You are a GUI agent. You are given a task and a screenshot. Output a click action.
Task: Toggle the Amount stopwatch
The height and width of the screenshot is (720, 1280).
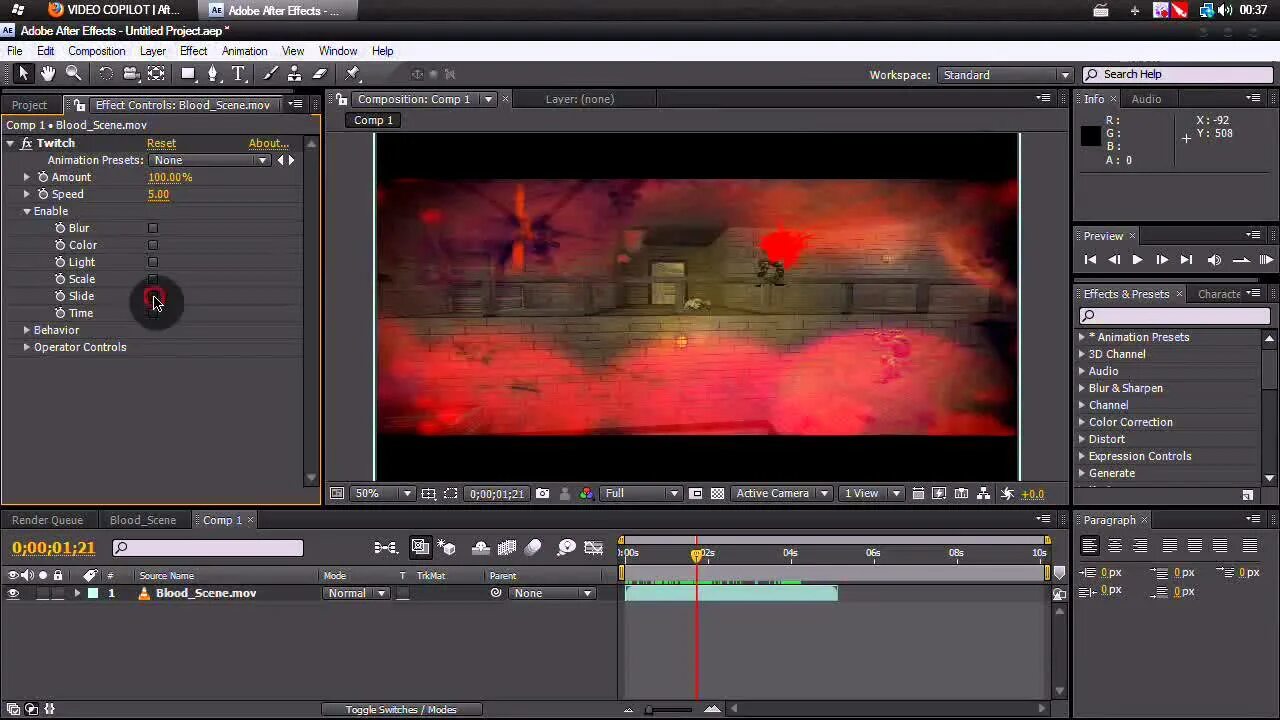[x=43, y=177]
